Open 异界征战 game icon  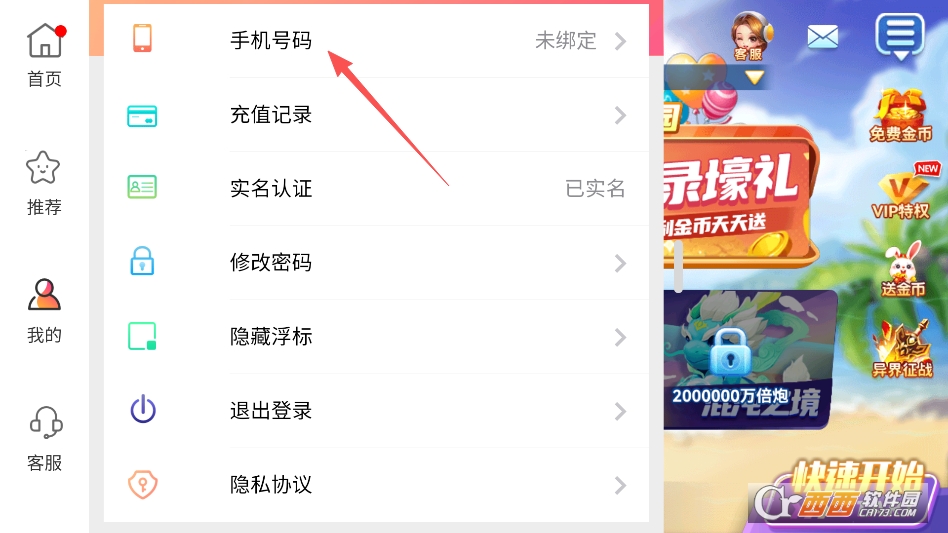click(x=902, y=349)
